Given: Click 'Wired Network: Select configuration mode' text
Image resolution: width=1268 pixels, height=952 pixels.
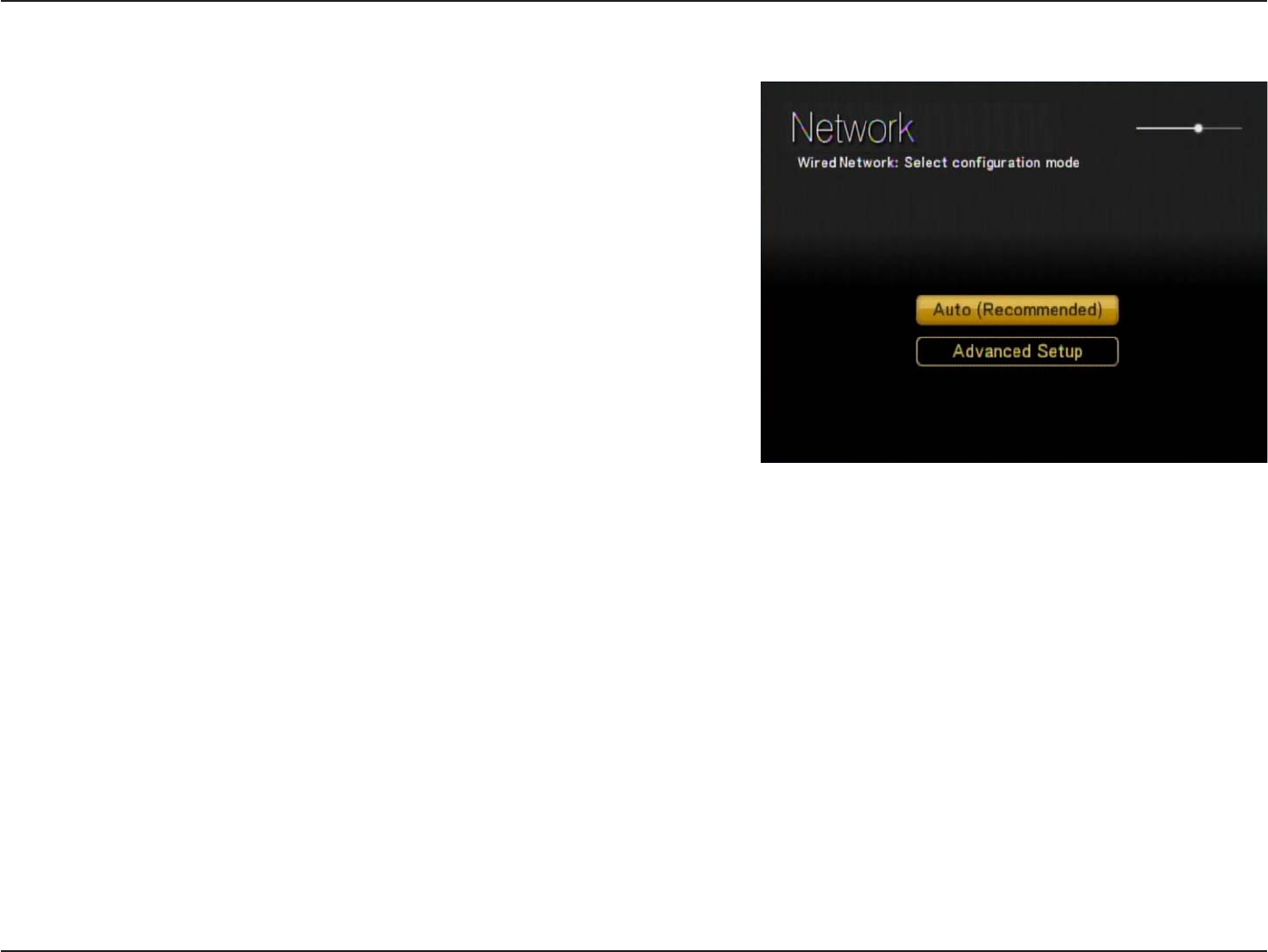Looking at the screenshot, I should point(938,163).
